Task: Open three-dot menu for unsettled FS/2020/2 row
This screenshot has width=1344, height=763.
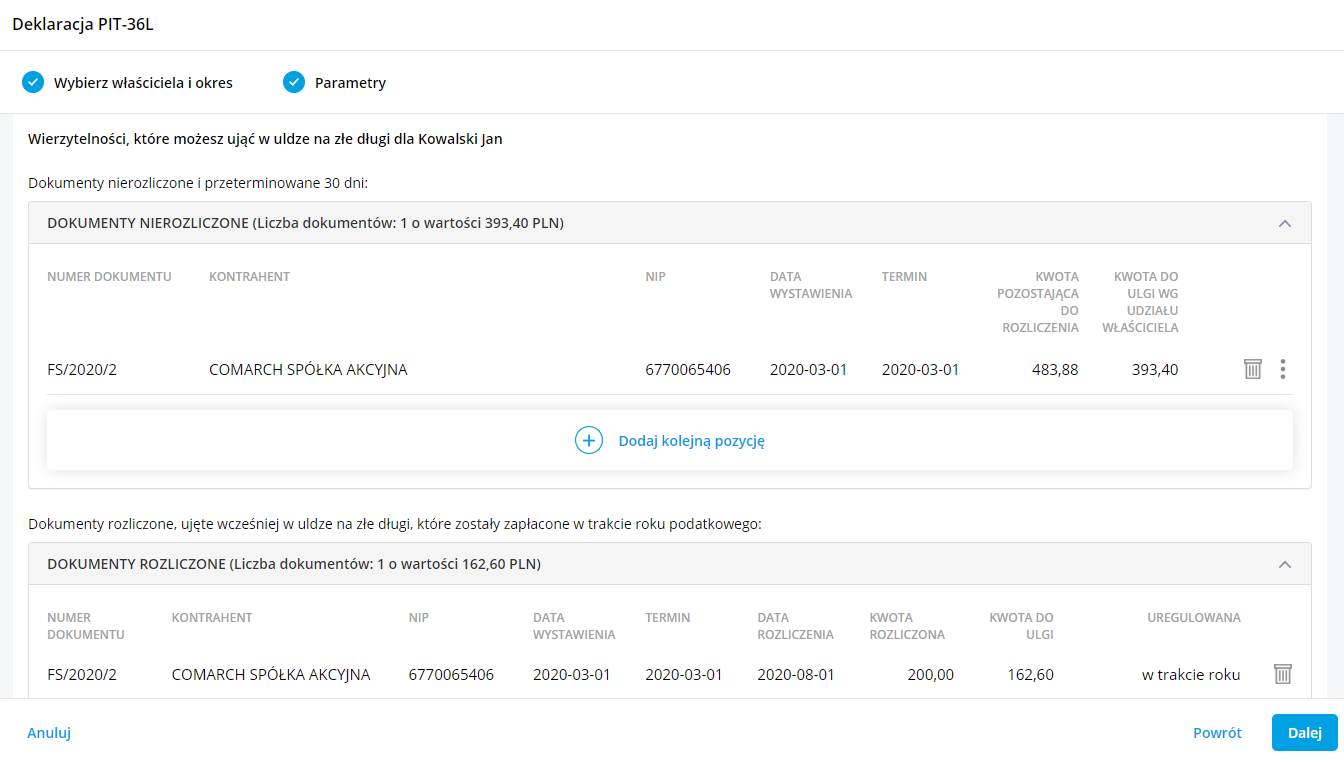Action: 1283,369
